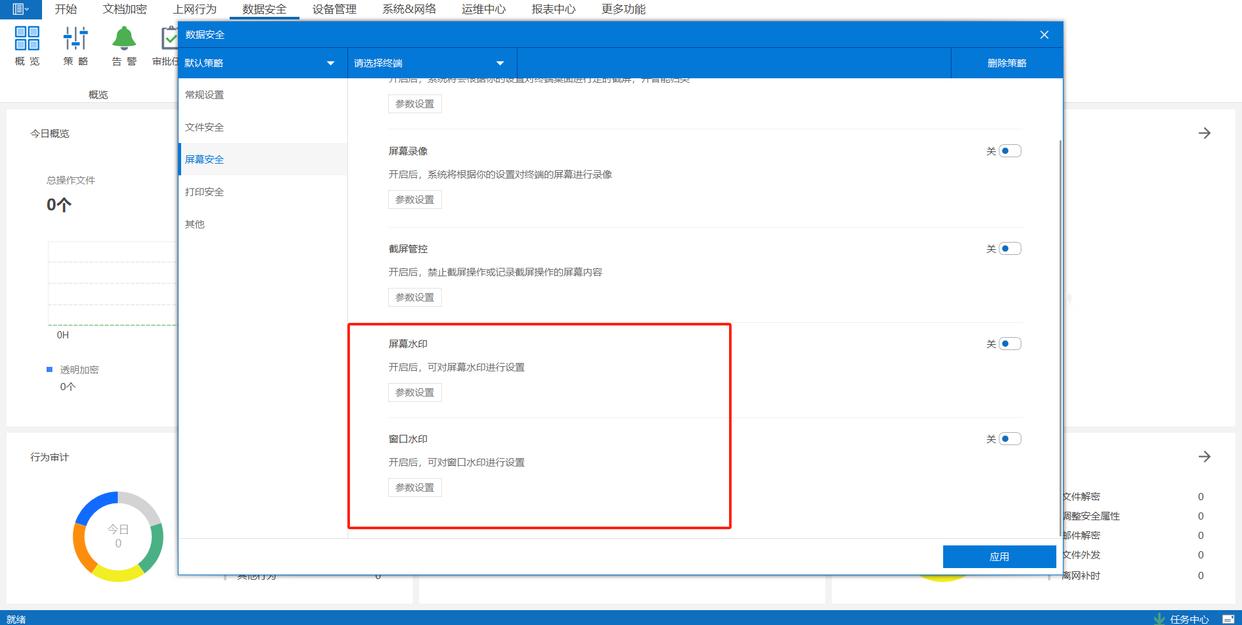Click the arrow icon above 文件解密 list

[1205, 456]
